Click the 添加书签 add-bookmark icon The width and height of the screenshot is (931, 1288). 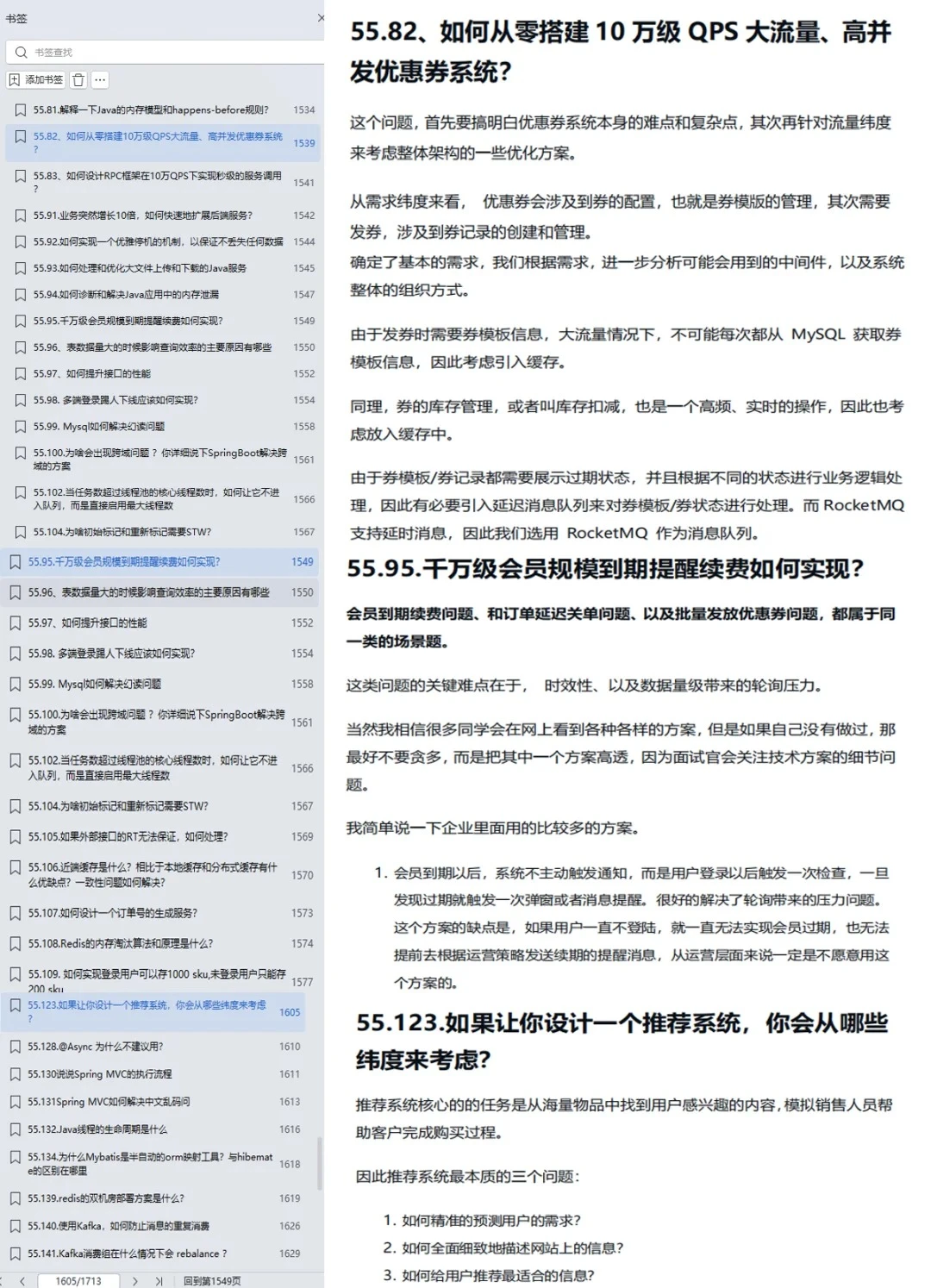[36, 79]
